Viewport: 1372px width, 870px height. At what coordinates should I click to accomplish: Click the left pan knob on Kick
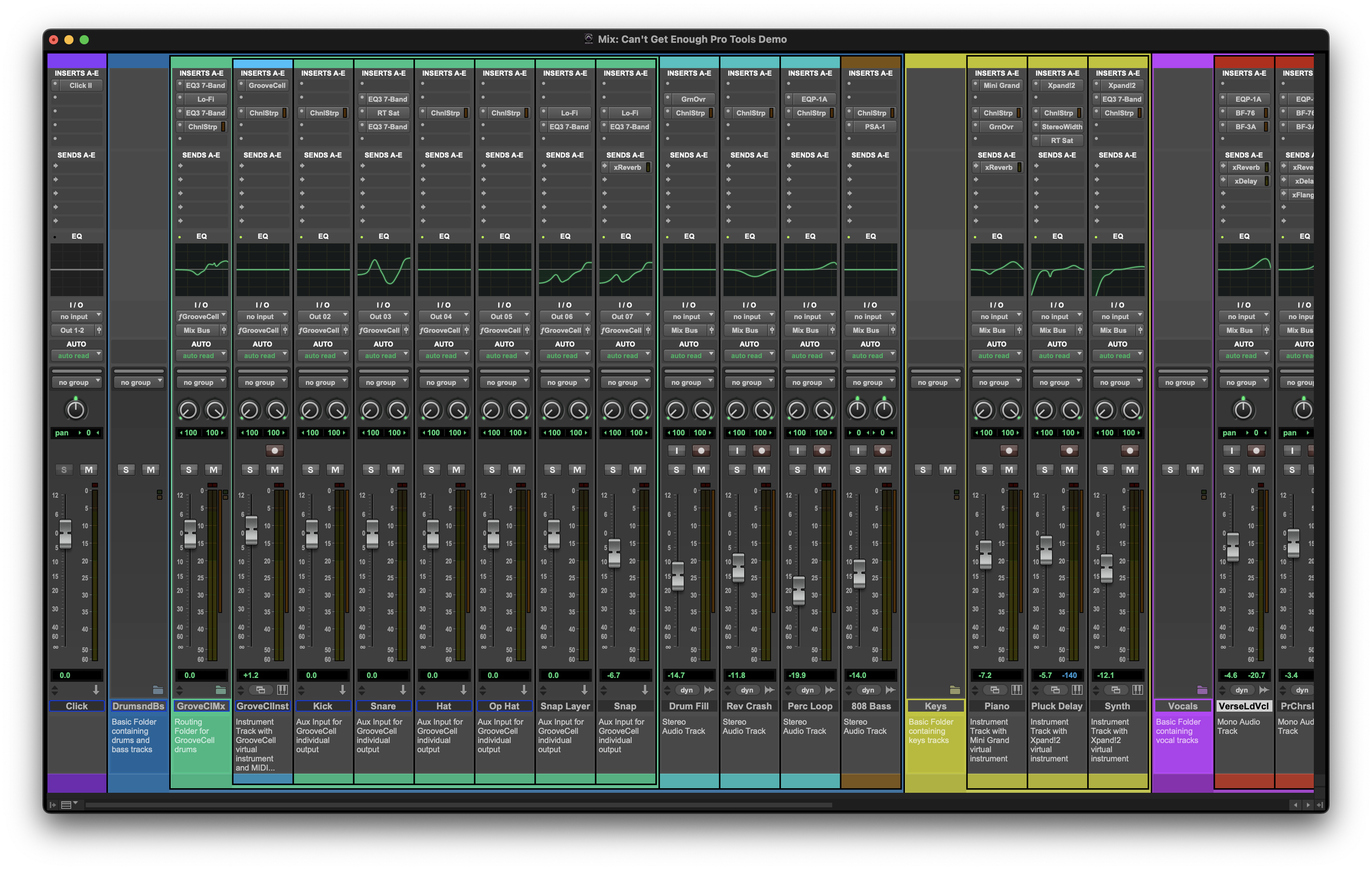(310, 410)
